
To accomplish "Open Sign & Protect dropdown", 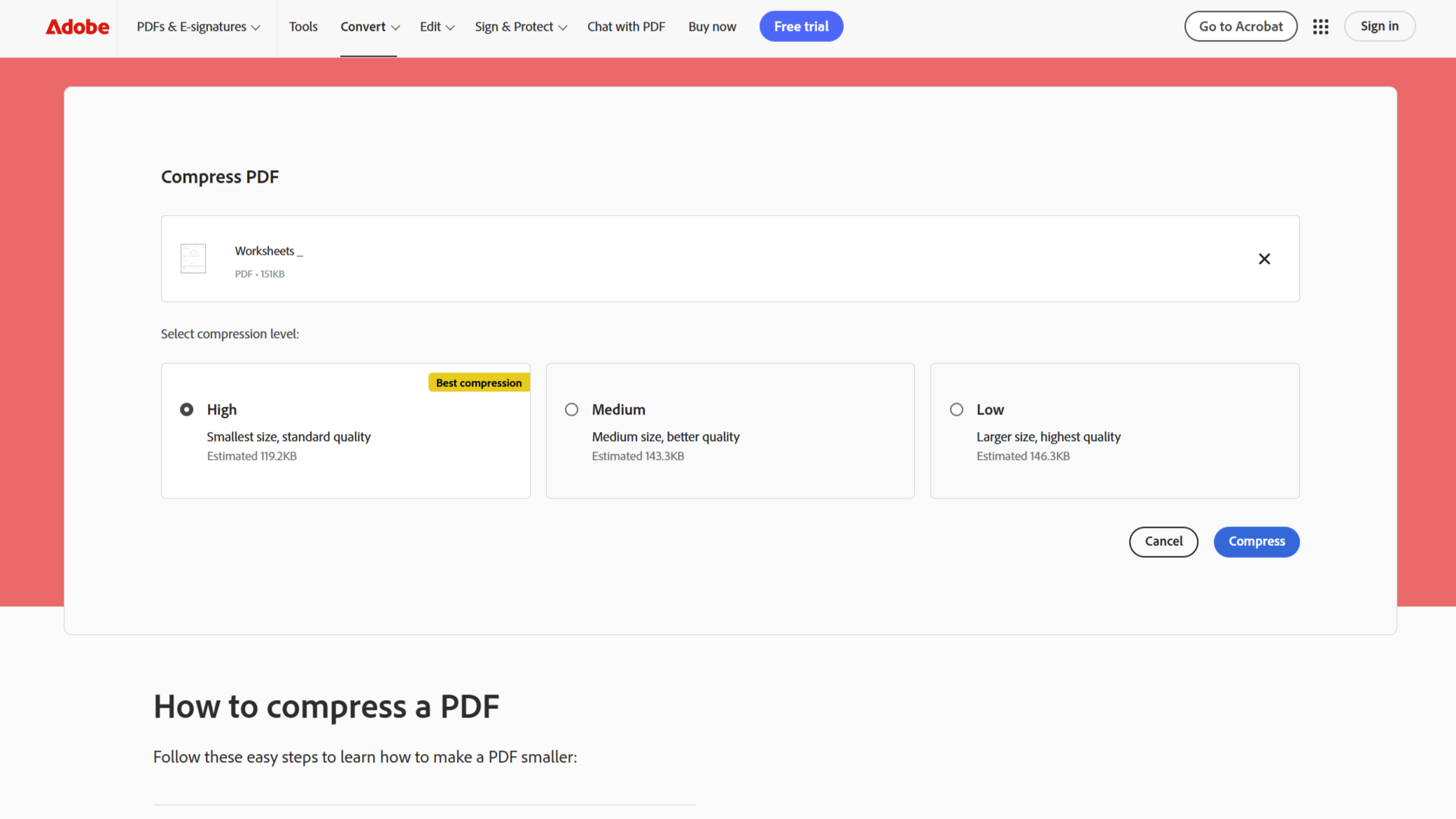I will [520, 26].
